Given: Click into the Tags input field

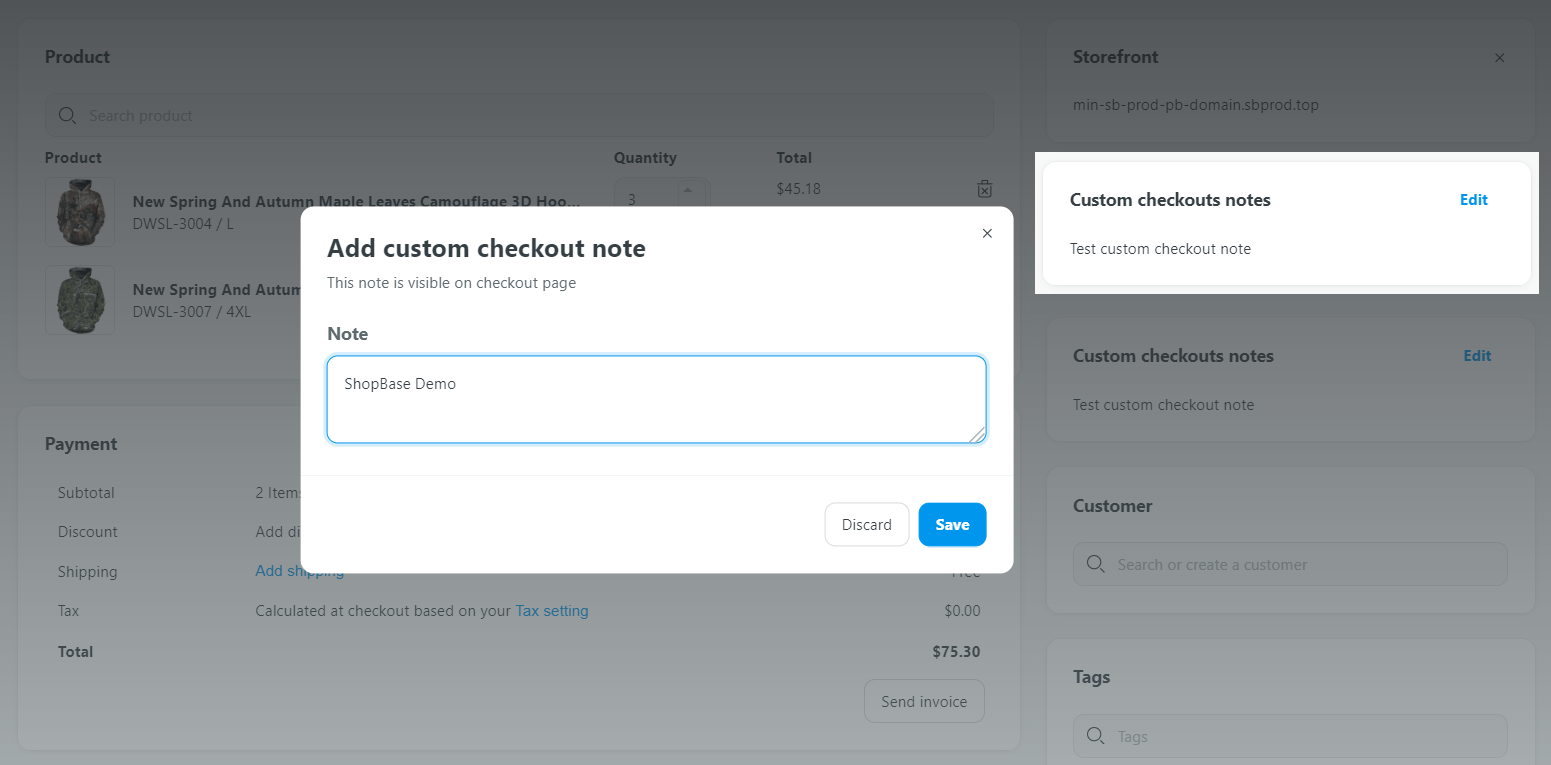Looking at the screenshot, I should (1300, 737).
